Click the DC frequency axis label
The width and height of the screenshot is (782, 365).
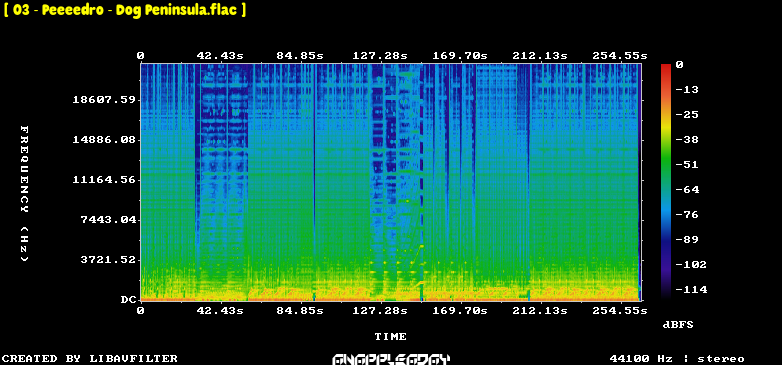[127, 300]
